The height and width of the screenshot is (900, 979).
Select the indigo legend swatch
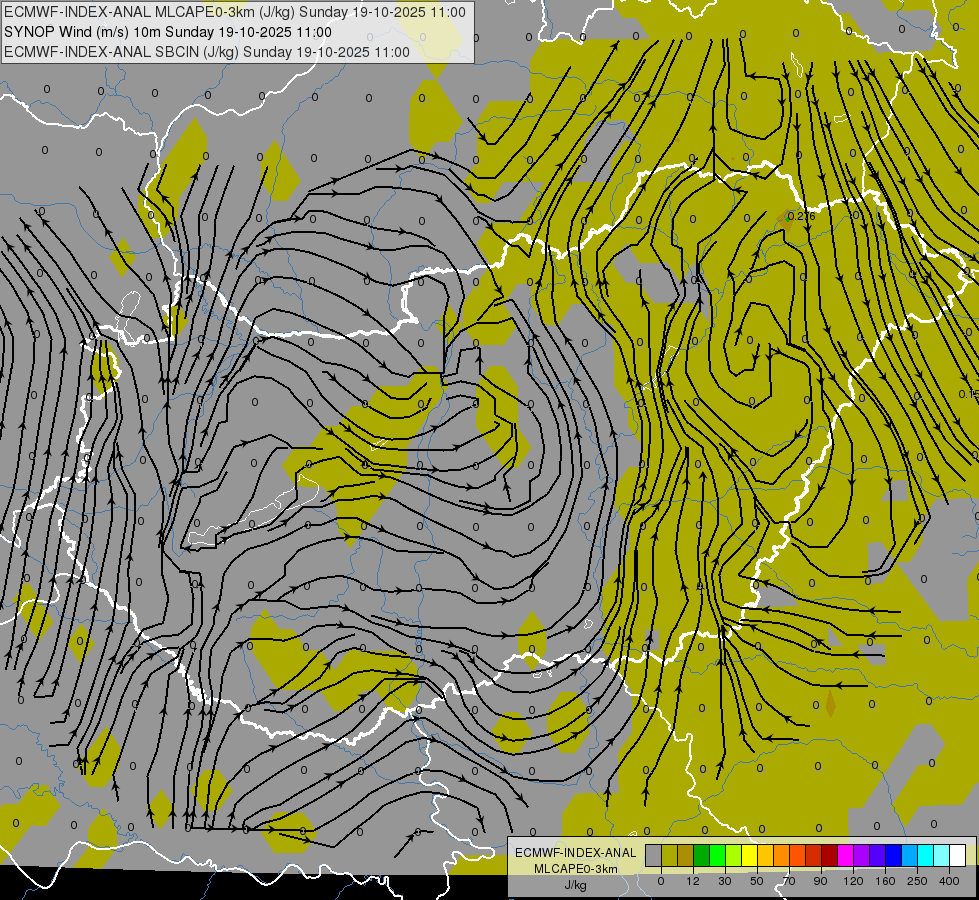click(878, 855)
